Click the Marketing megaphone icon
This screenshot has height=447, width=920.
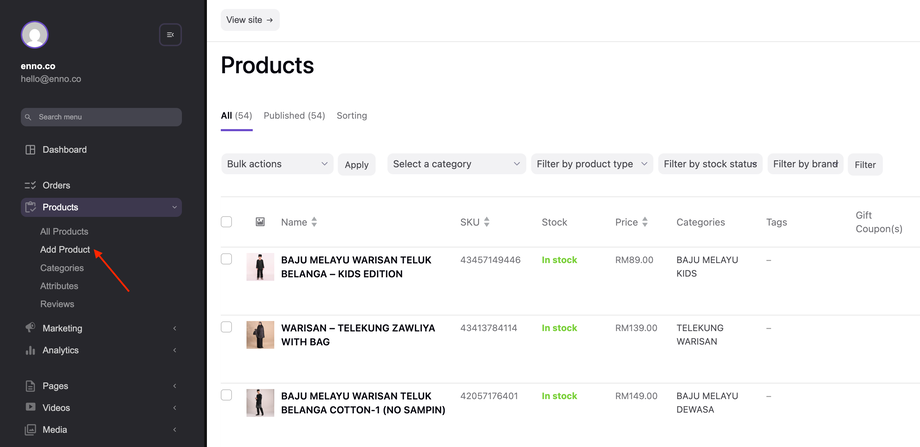tap(30, 328)
